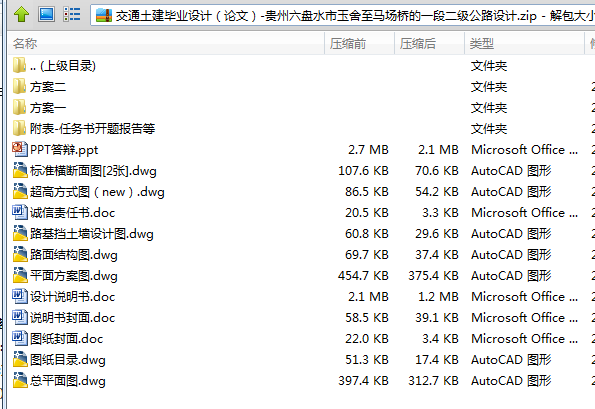
Task: Click Word icon of 图纸封面.doc
Action: 20,338
